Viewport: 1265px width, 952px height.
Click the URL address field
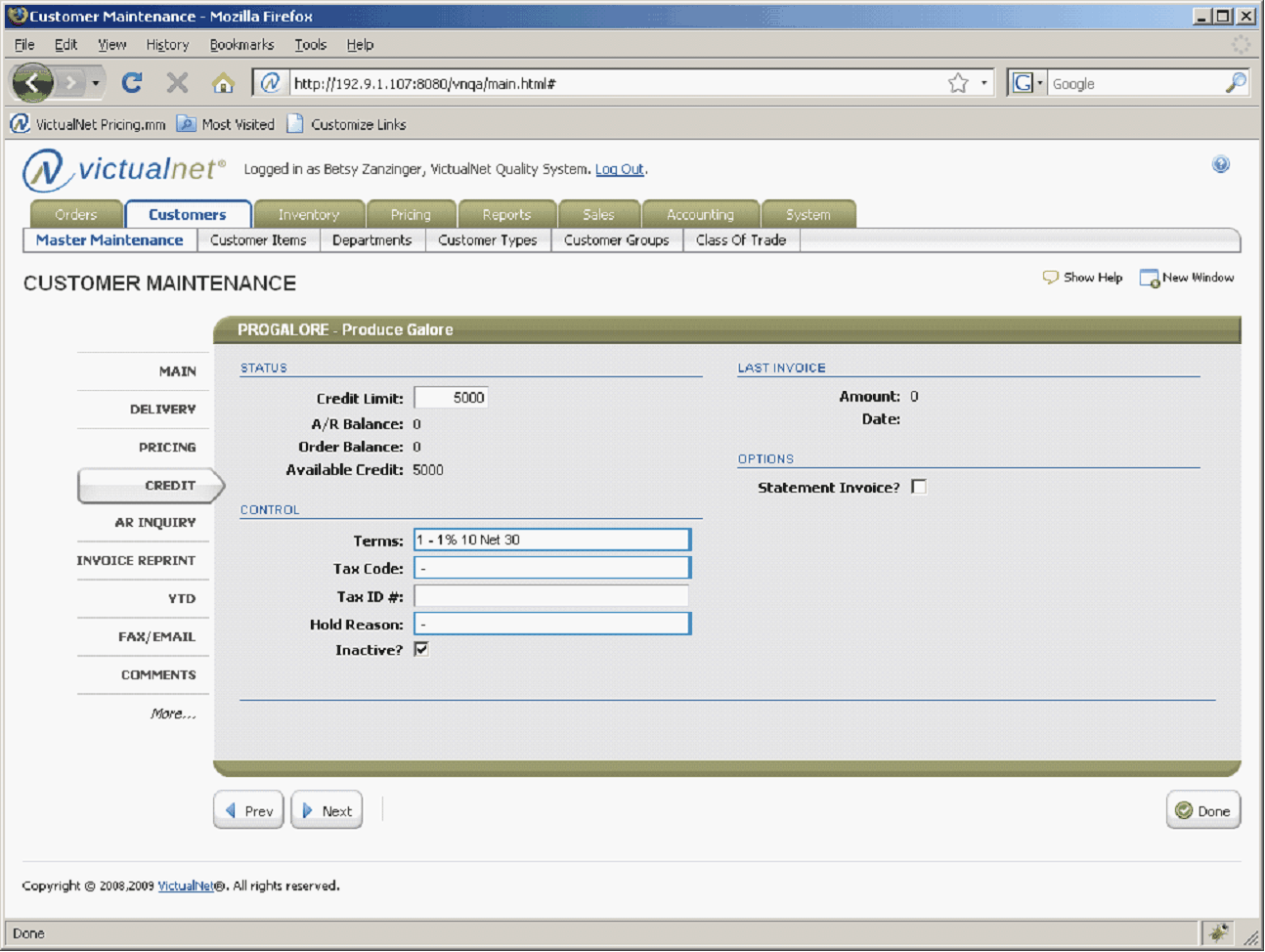coord(616,84)
